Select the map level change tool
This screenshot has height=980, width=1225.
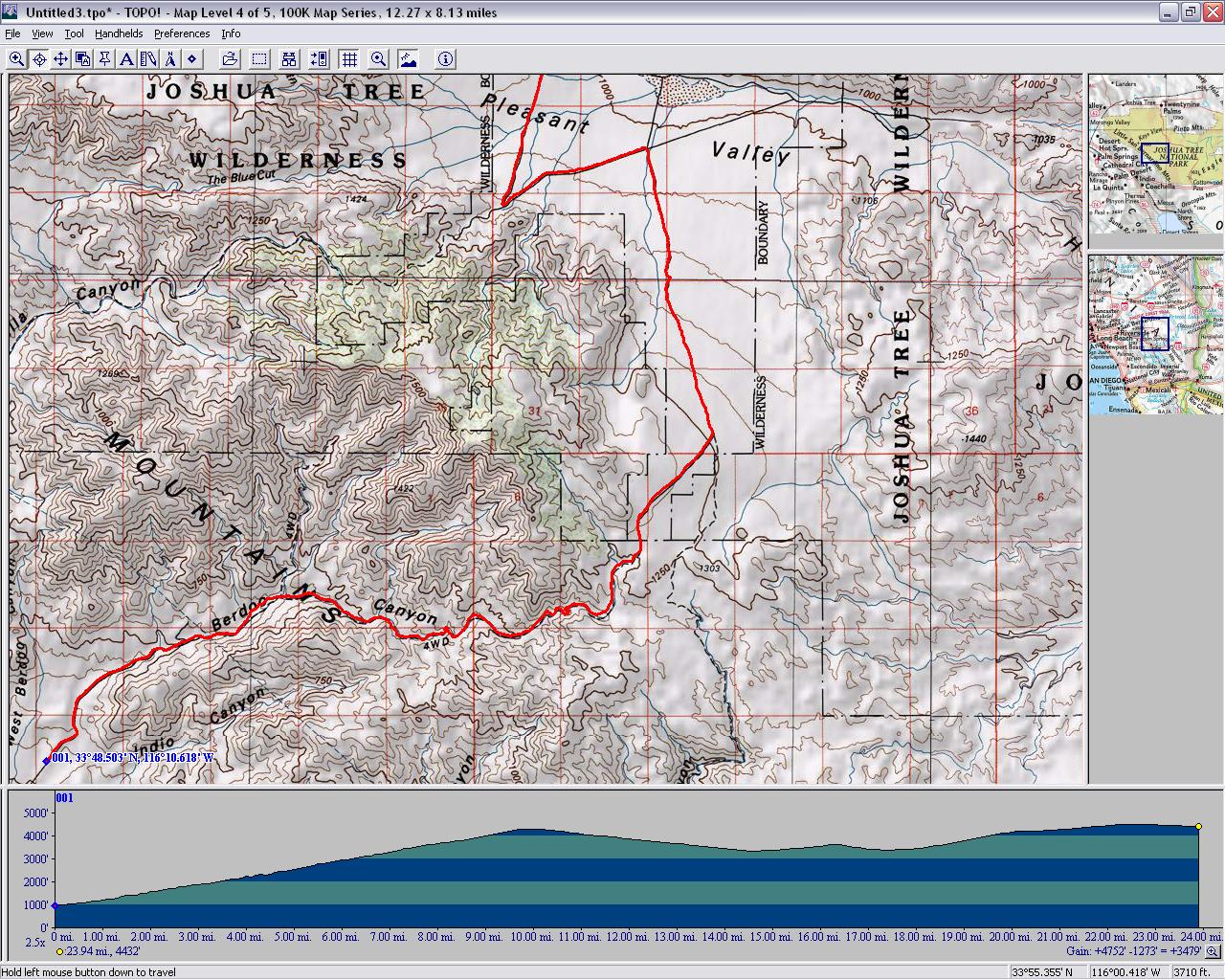[x=83, y=59]
